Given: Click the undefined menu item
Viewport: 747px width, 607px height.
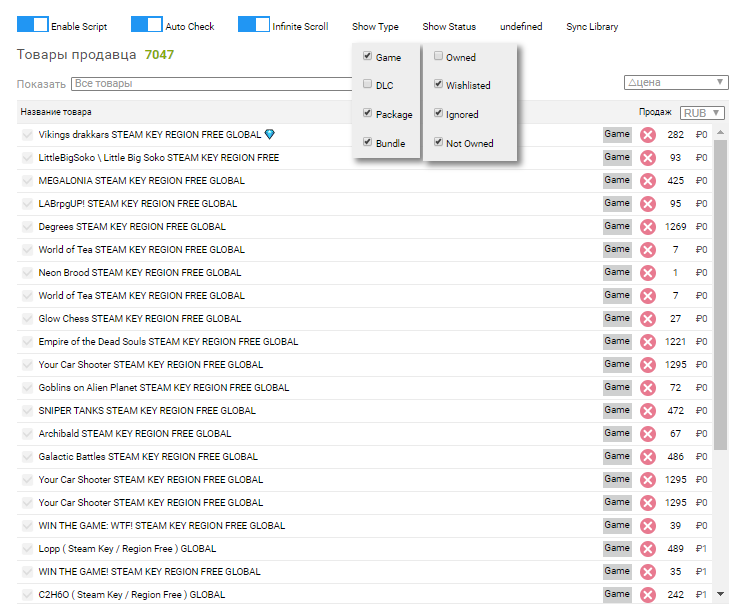Looking at the screenshot, I should [521, 27].
